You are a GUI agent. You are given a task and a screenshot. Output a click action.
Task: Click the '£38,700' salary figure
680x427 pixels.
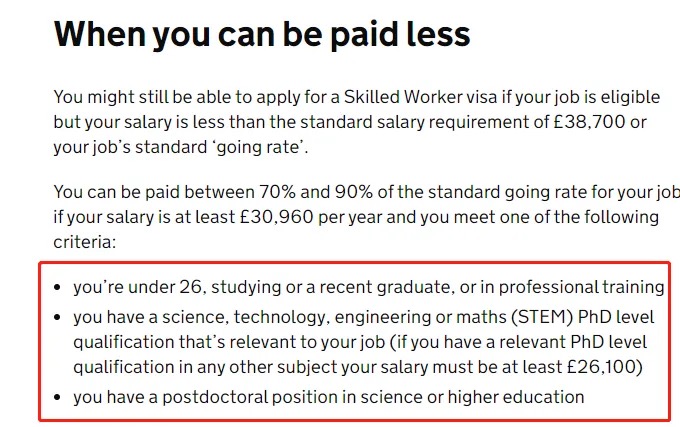click(589, 122)
